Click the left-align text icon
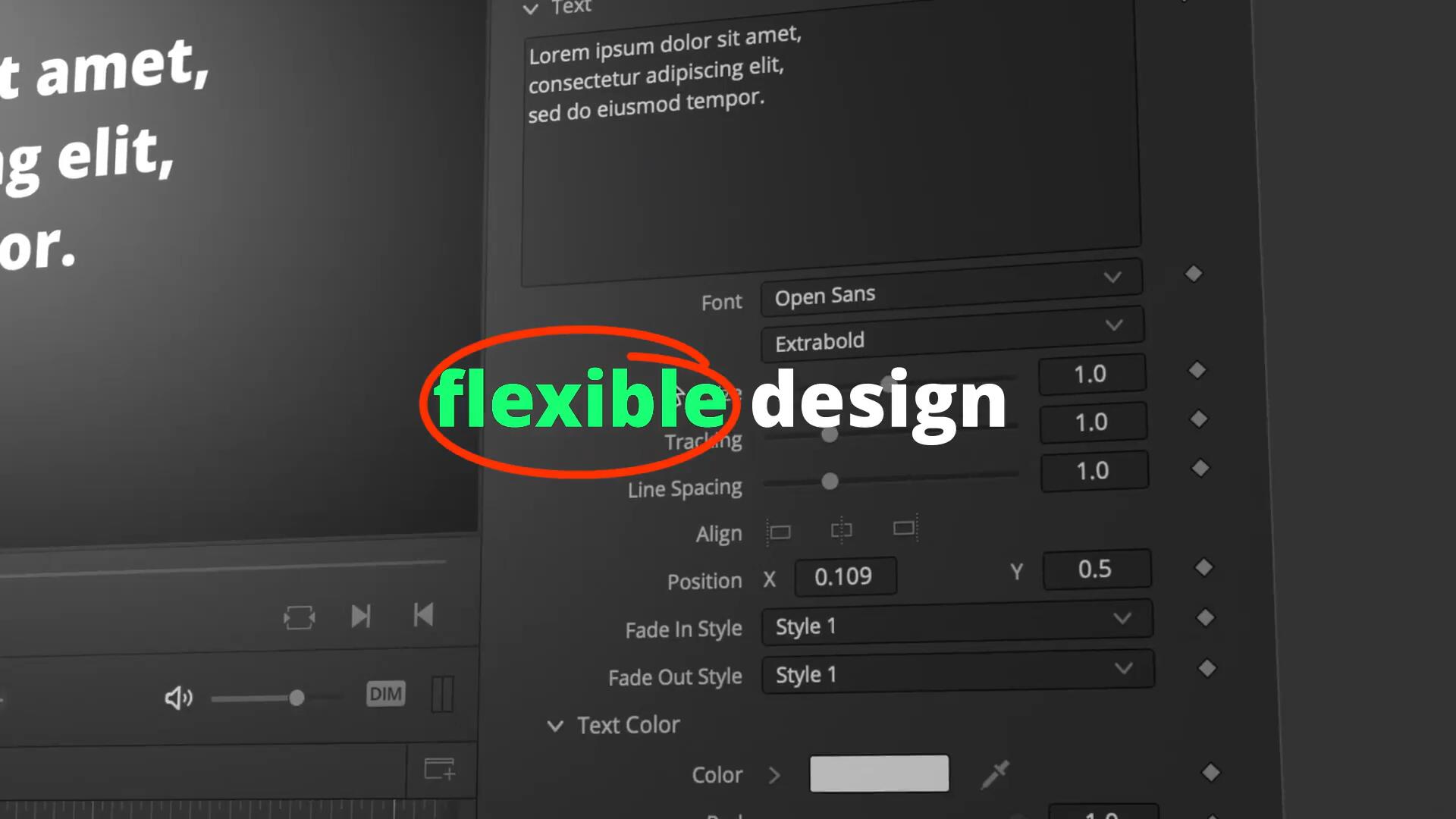 pyautogui.click(x=779, y=531)
